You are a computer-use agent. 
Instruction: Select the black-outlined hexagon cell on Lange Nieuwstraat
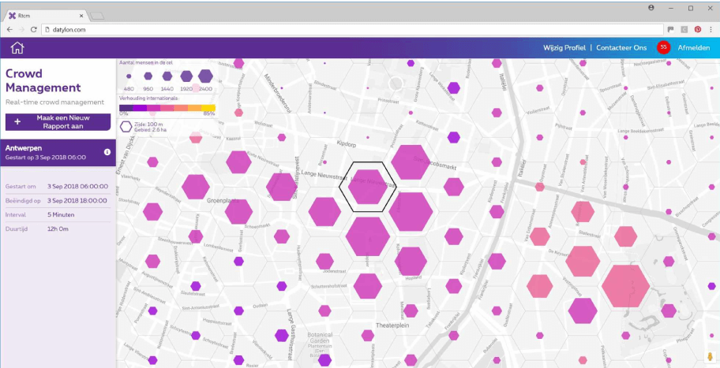(367, 187)
